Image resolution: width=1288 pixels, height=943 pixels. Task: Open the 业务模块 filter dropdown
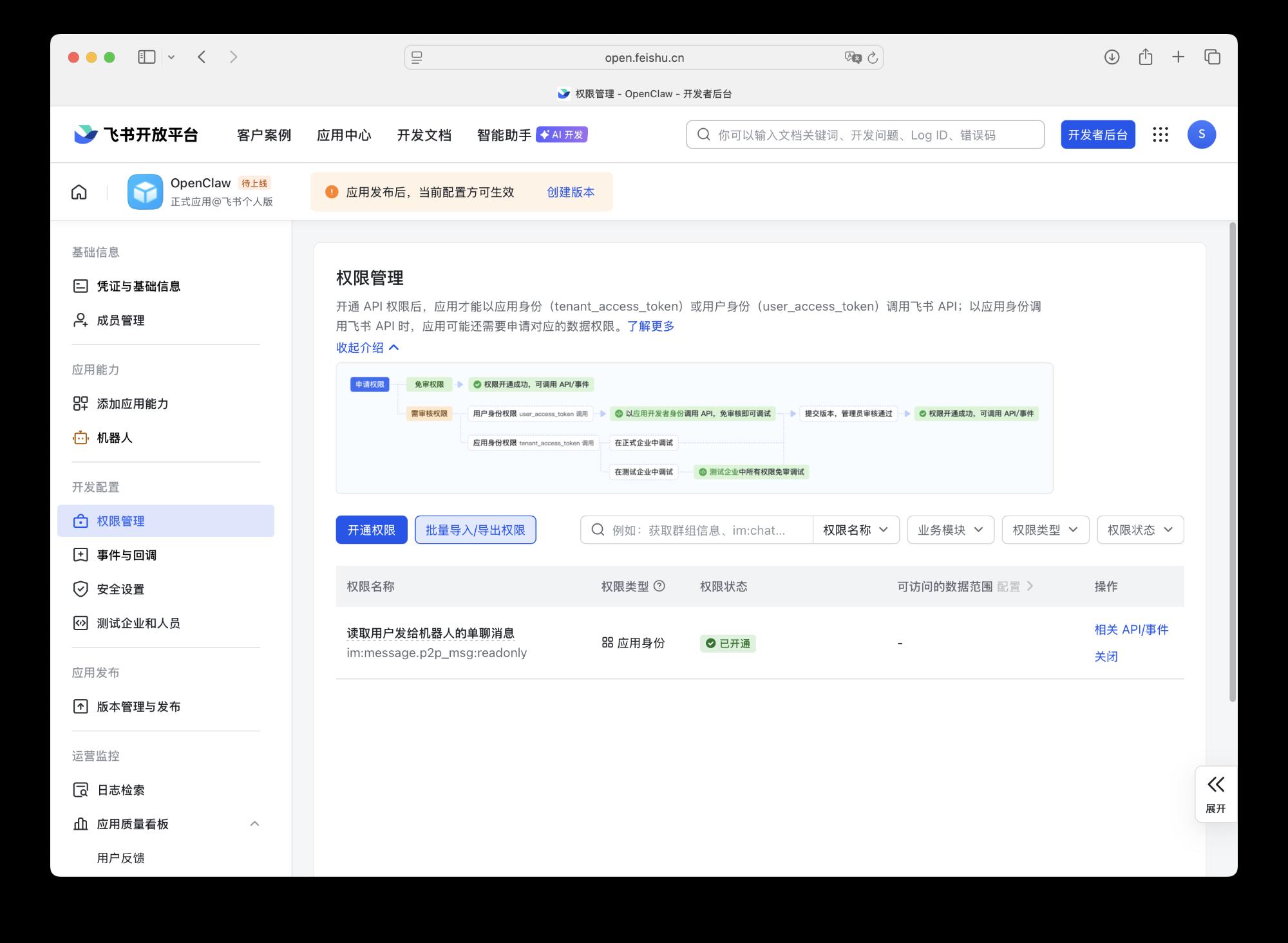pos(950,530)
